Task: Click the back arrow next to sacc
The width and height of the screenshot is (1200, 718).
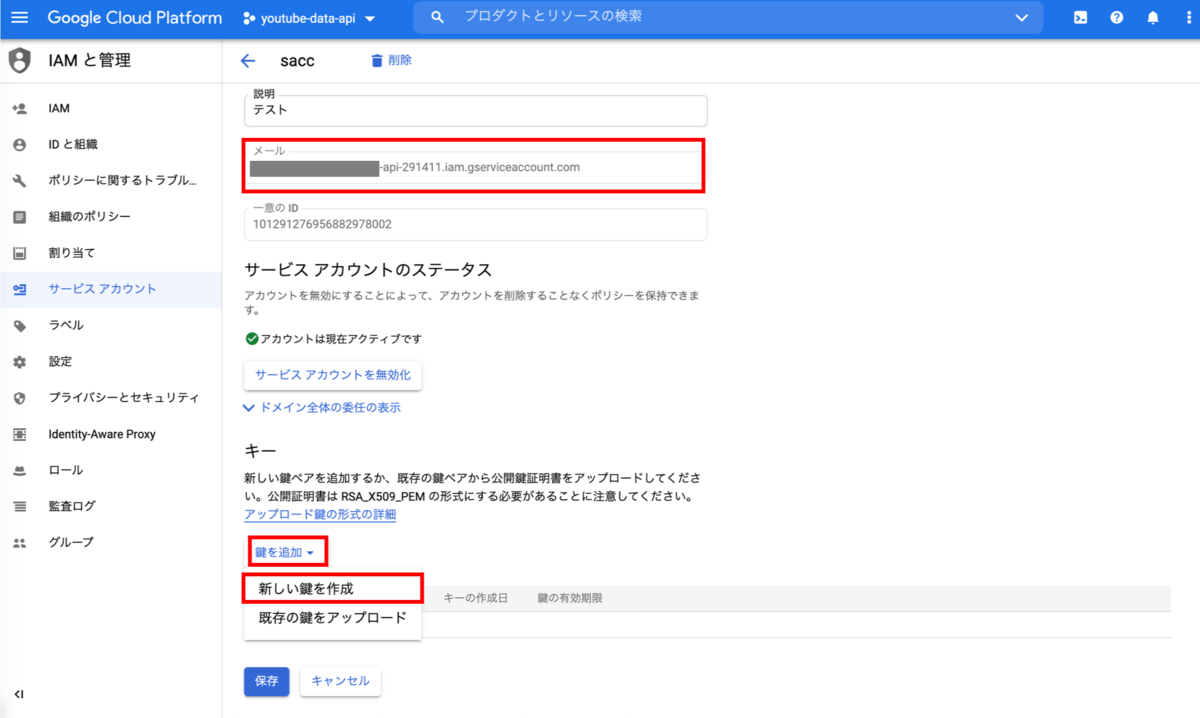Action: [x=247, y=60]
